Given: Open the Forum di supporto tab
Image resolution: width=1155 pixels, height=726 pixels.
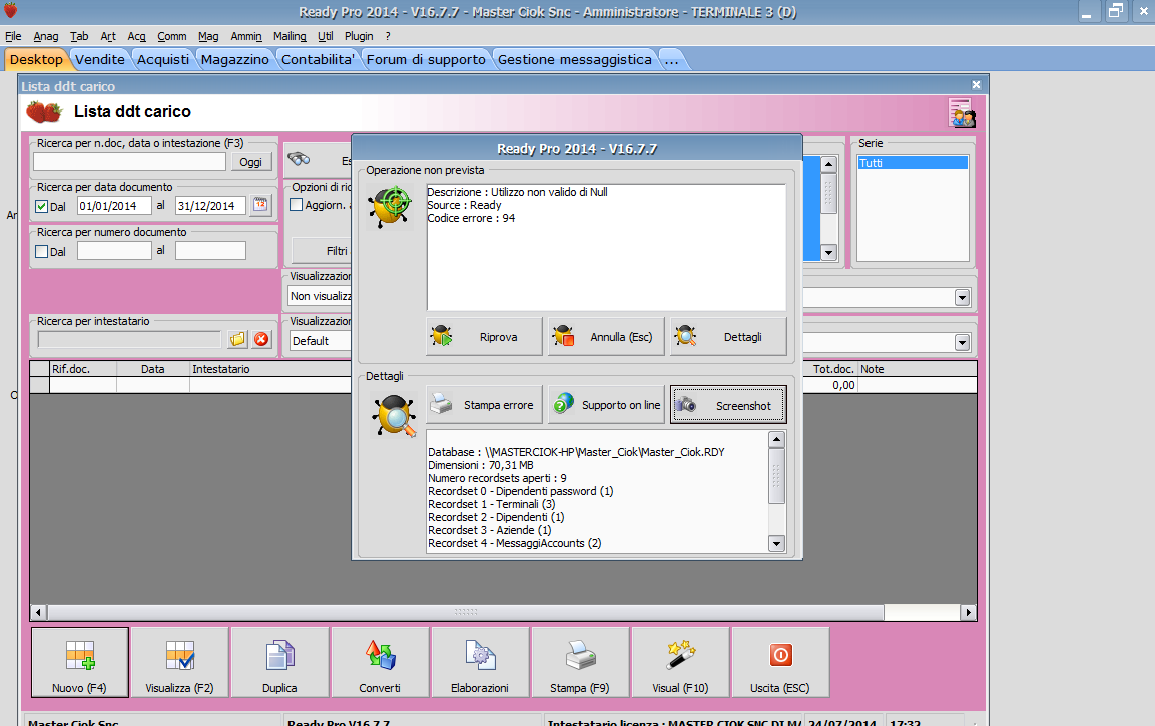Looking at the screenshot, I should click(x=426, y=60).
